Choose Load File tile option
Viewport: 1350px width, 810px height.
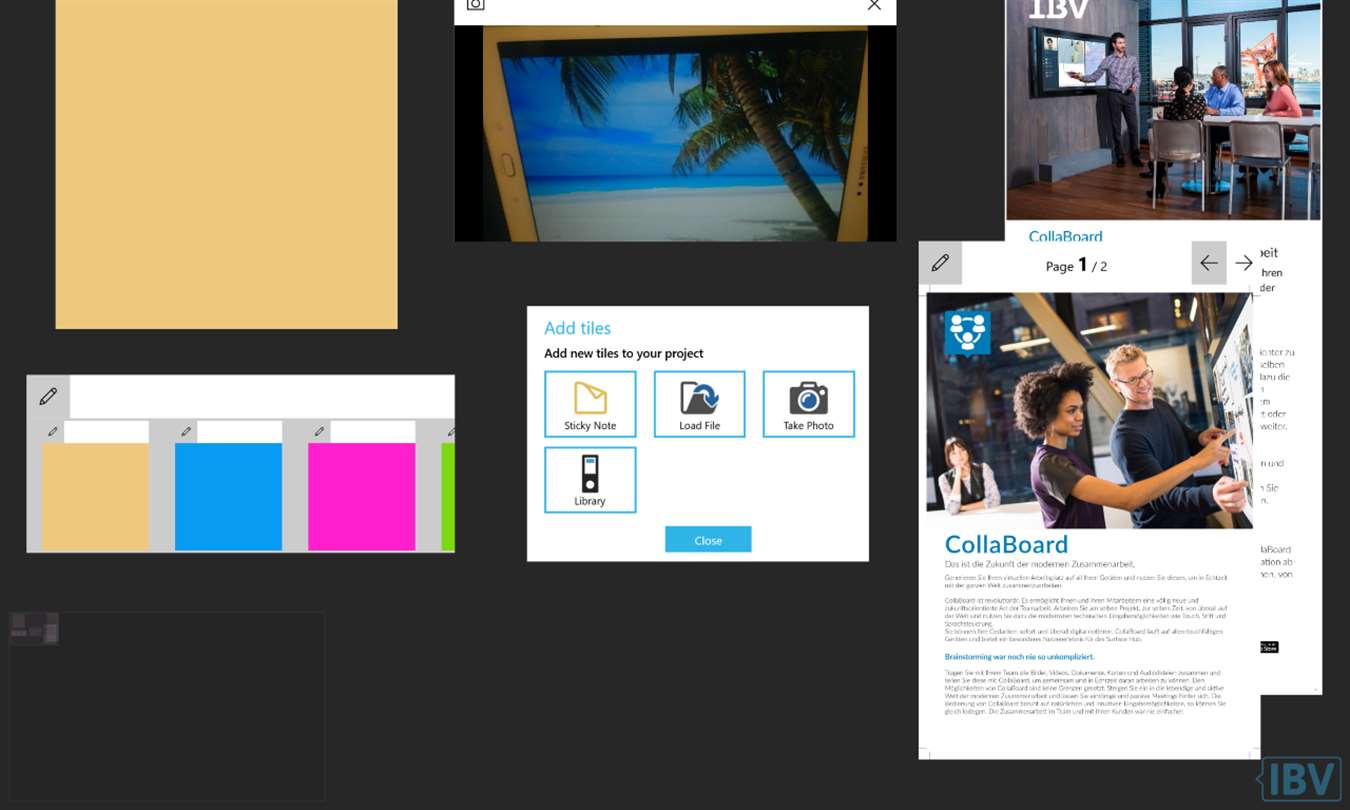(699, 404)
